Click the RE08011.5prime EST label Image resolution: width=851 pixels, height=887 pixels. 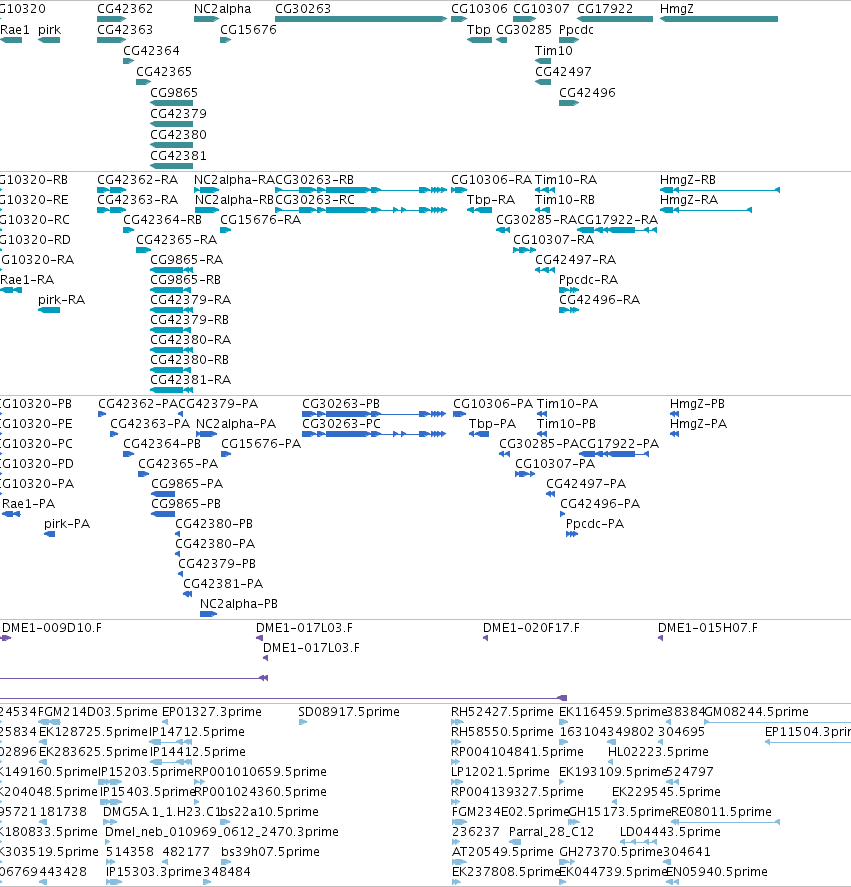point(721,812)
